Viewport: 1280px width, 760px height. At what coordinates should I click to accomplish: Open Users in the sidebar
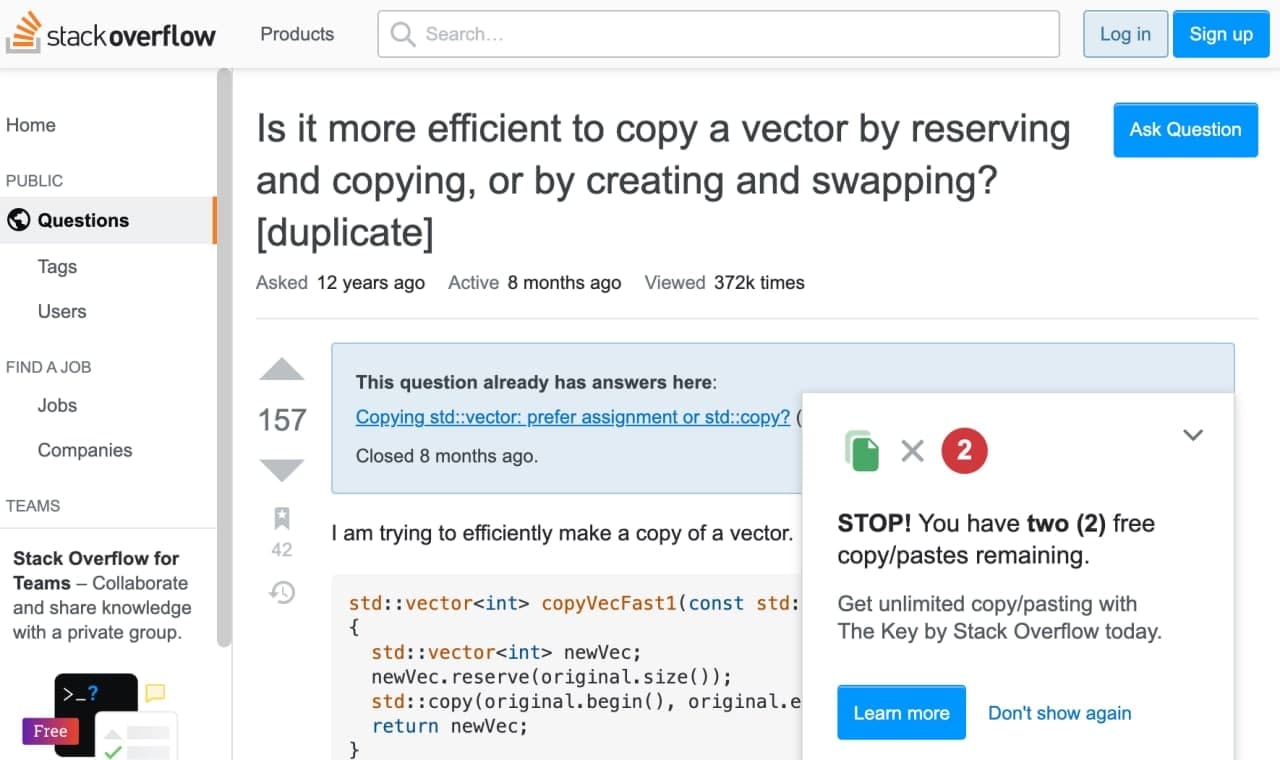(62, 311)
